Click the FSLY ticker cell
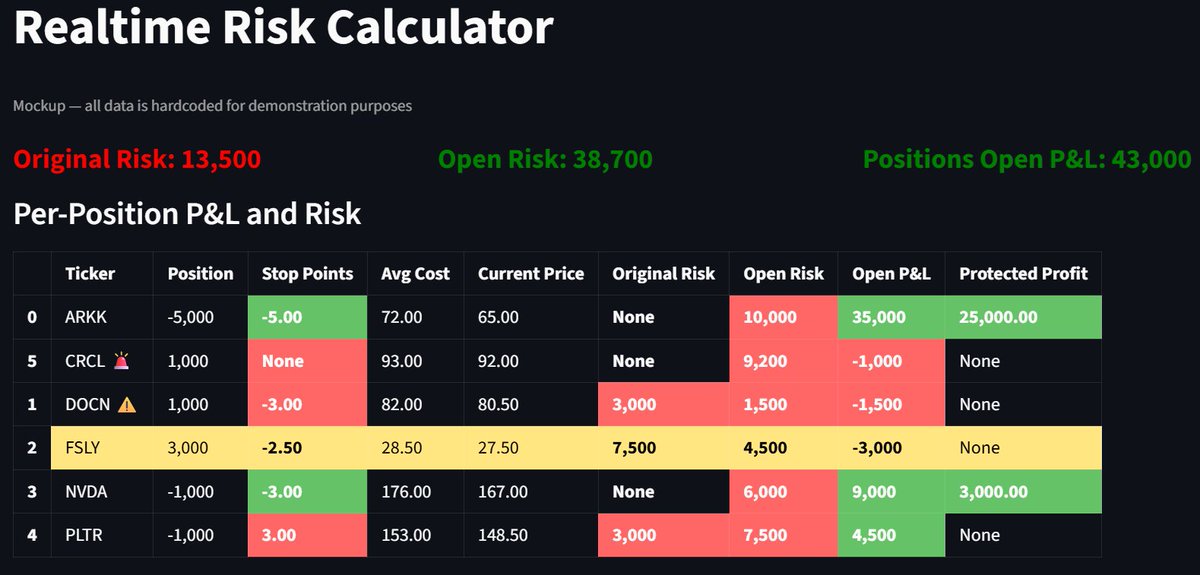 102,448
